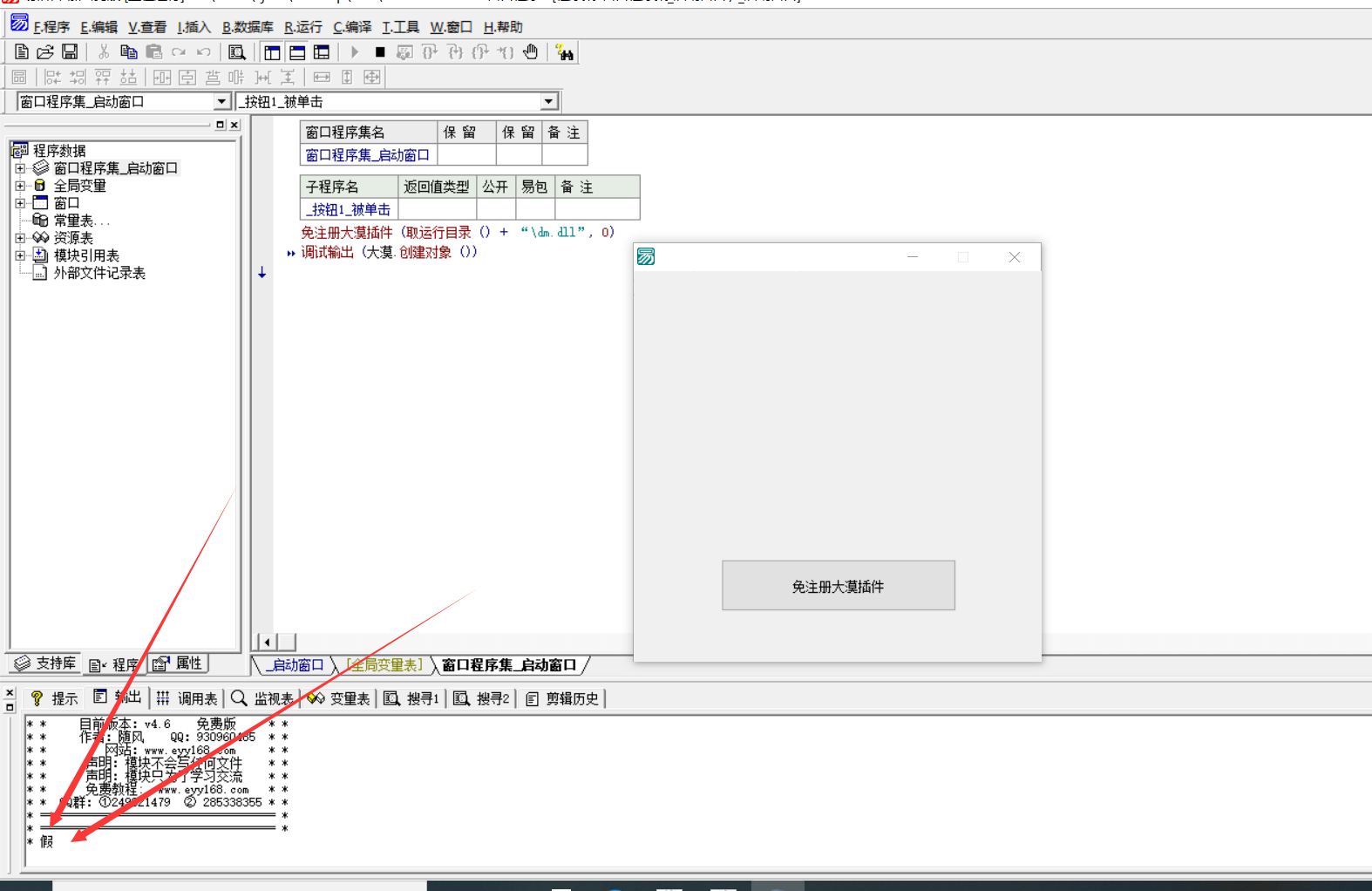This screenshot has width=1372, height=891.
Task: Click the Open file folder icon
Action: click(45, 52)
